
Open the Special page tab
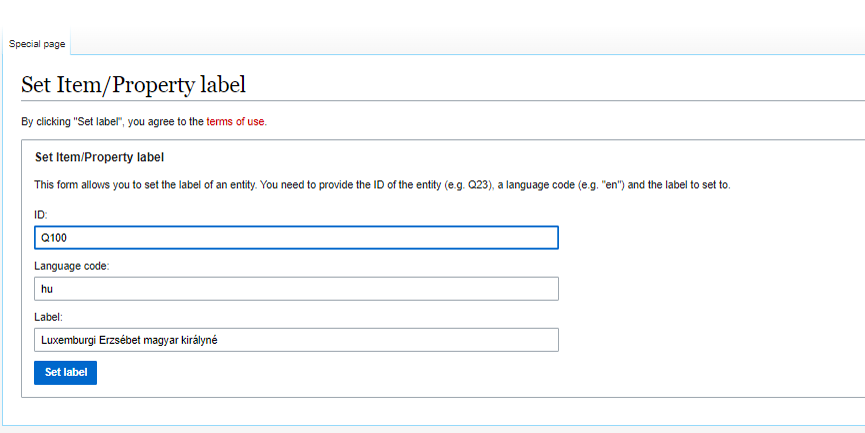[x=37, y=44]
